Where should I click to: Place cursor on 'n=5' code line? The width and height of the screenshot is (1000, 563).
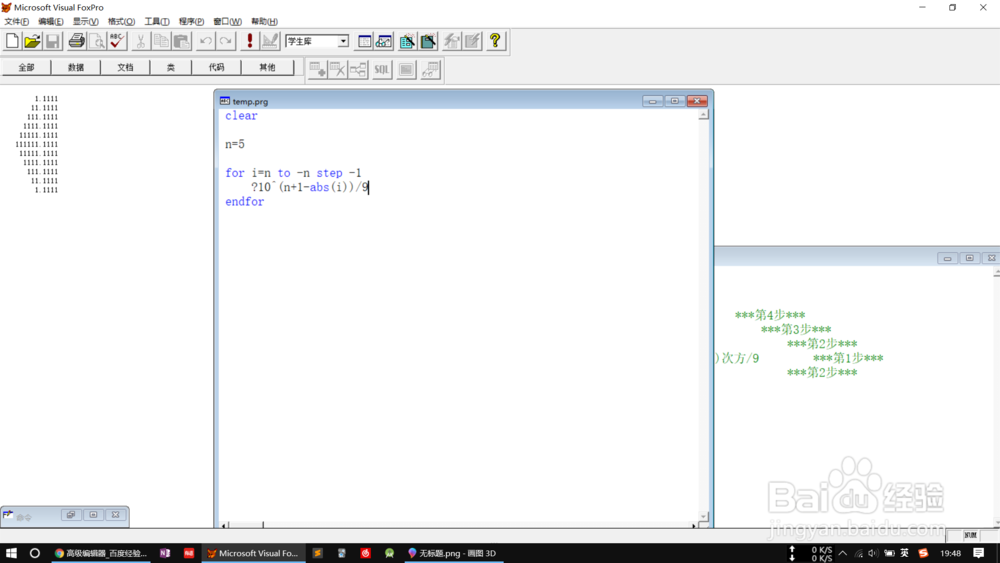[235, 144]
